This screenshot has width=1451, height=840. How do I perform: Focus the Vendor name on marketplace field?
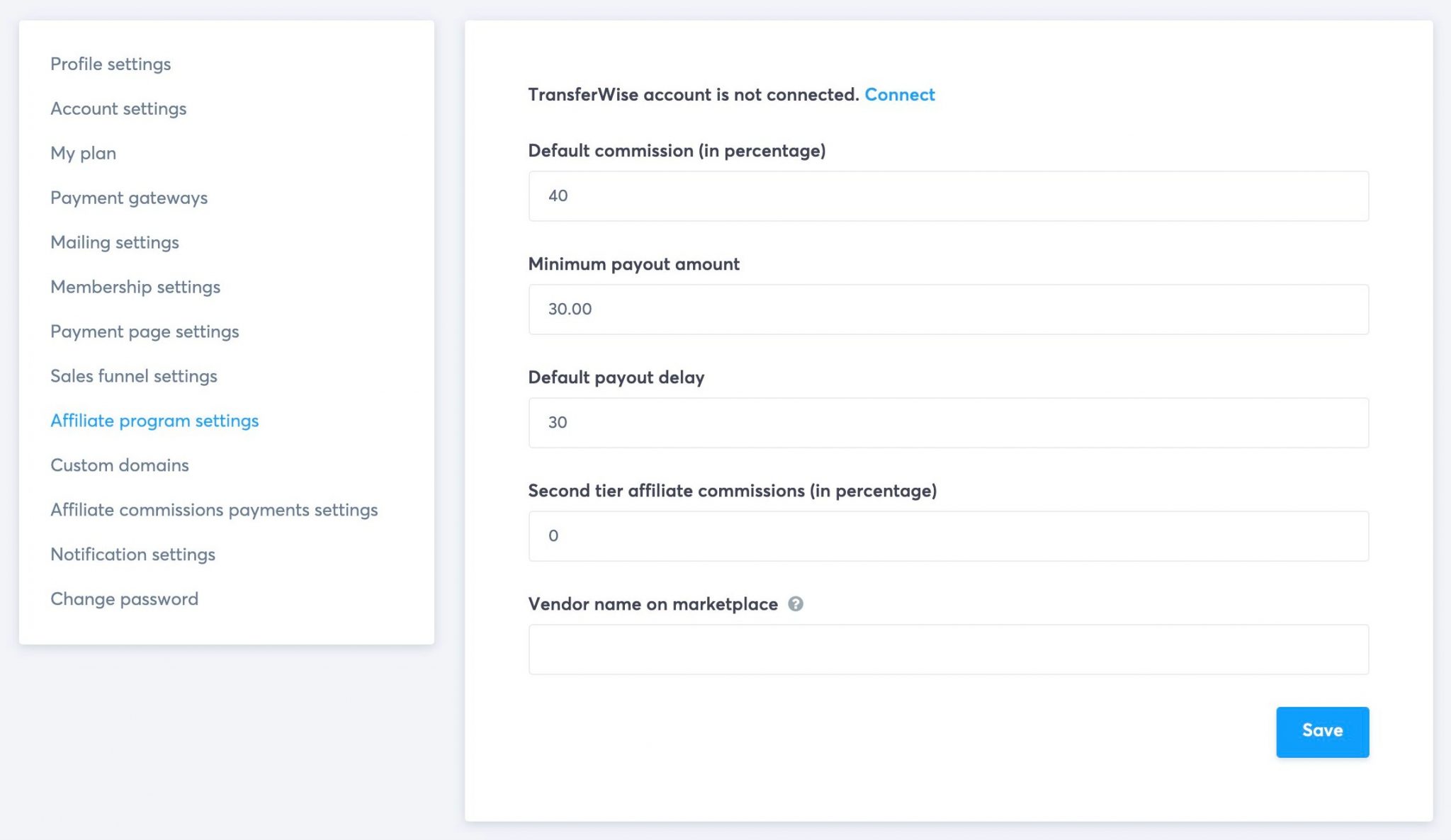pos(948,649)
